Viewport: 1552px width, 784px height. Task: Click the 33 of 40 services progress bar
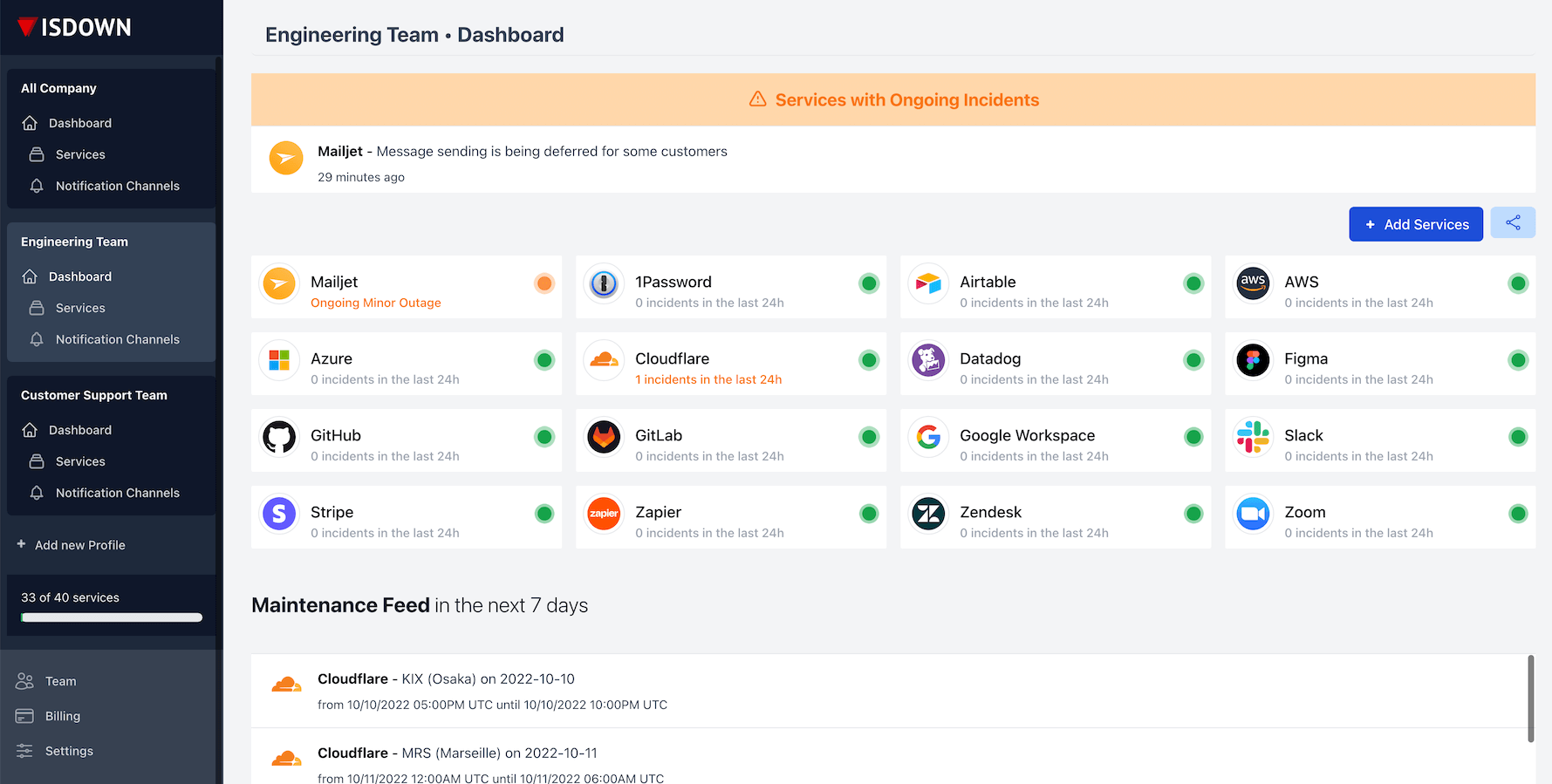(x=112, y=617)
